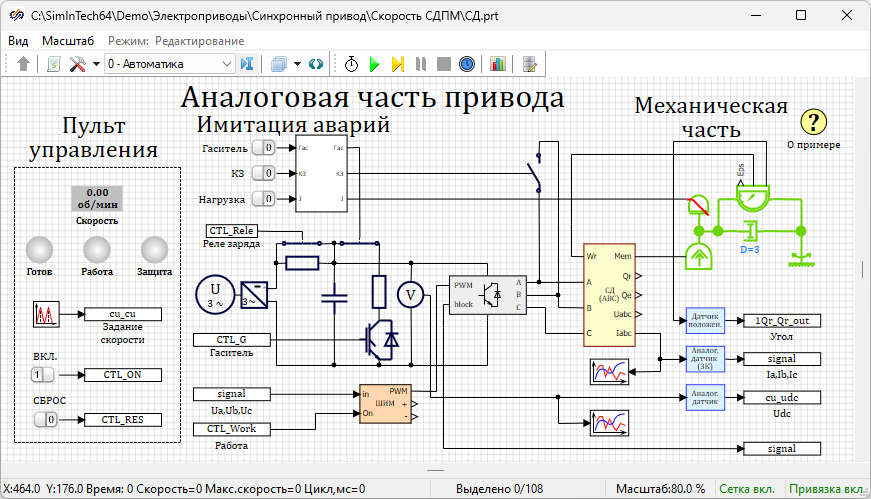Click 'Привязка вкл.' in the status bar
Viewport: 871px width, 499px height.
[826, 489]
